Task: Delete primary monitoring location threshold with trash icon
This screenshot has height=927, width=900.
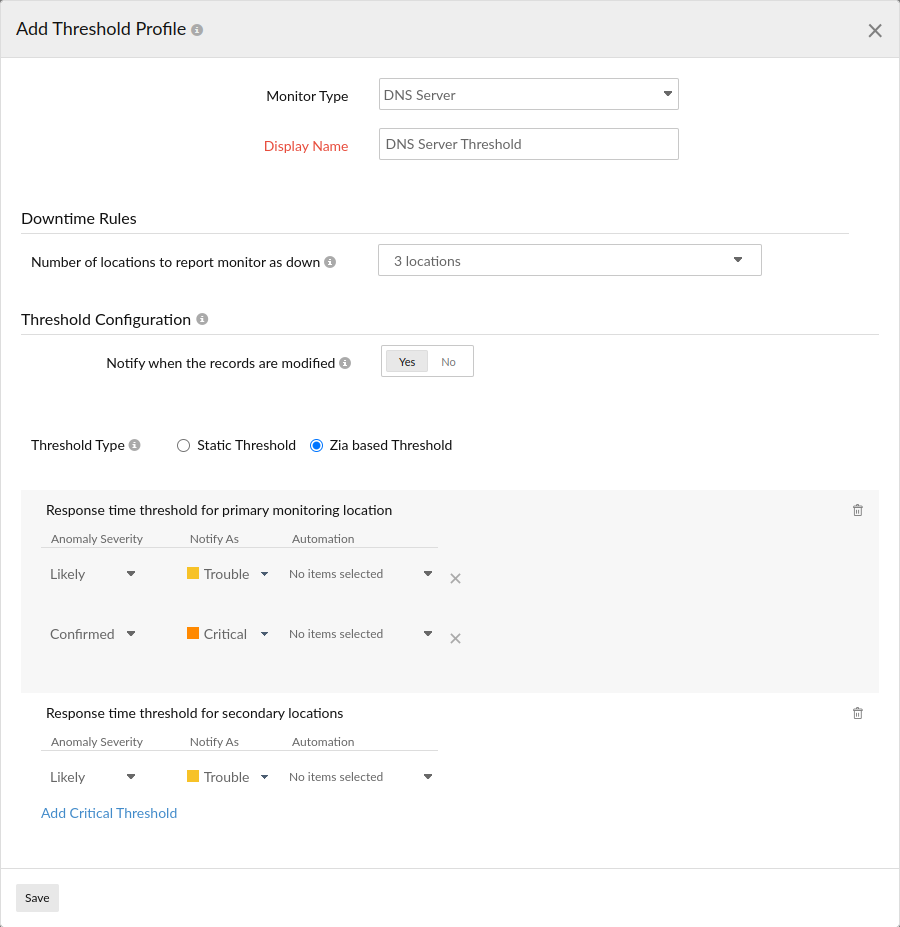Action: pyautogui.click(x=857, y=510)
